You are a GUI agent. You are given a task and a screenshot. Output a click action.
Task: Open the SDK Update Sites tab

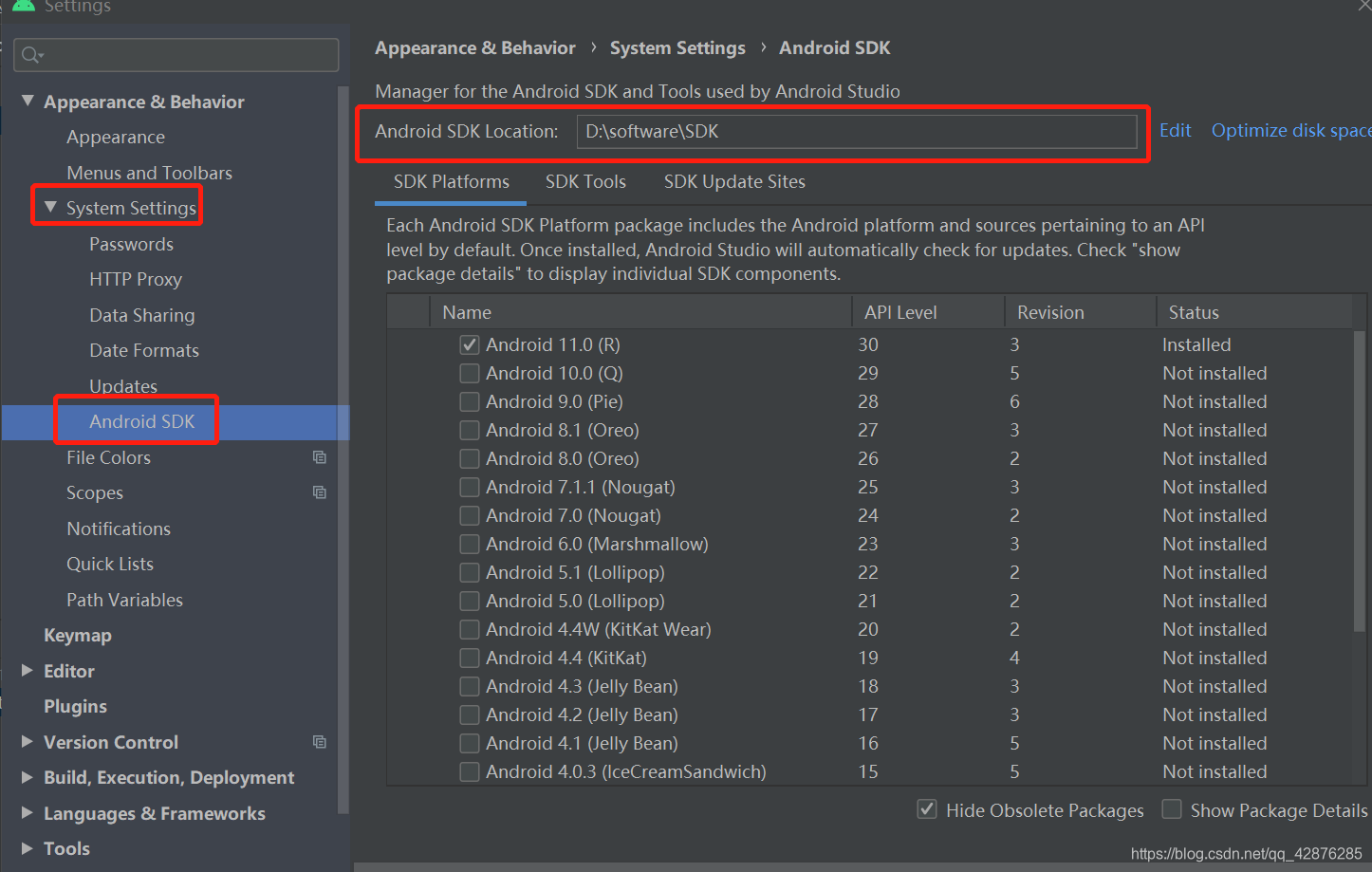(x=734, y=182)
